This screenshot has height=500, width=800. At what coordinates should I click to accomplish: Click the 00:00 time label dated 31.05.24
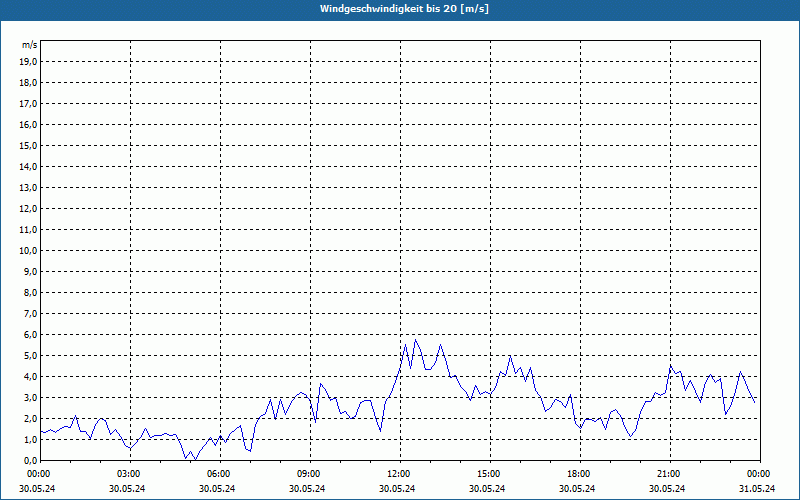pos(759,474)
